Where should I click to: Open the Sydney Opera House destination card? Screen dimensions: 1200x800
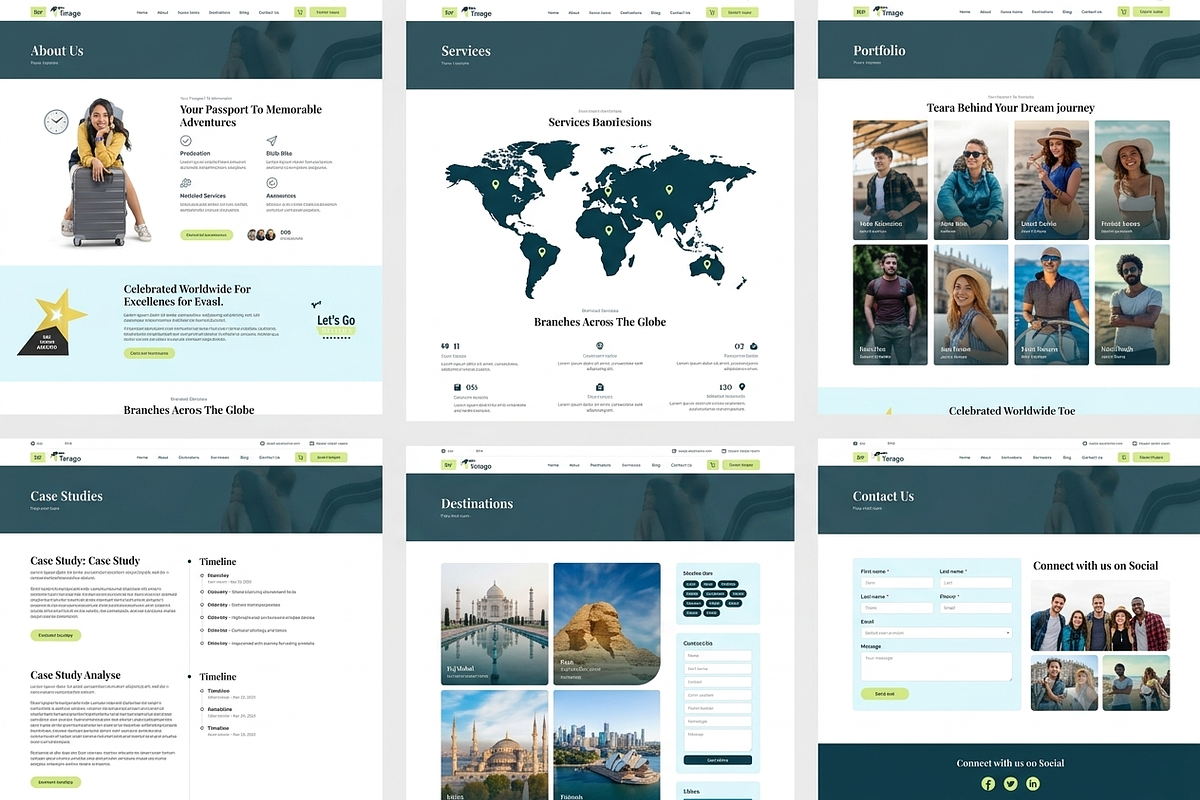click(x=607, y=745)
